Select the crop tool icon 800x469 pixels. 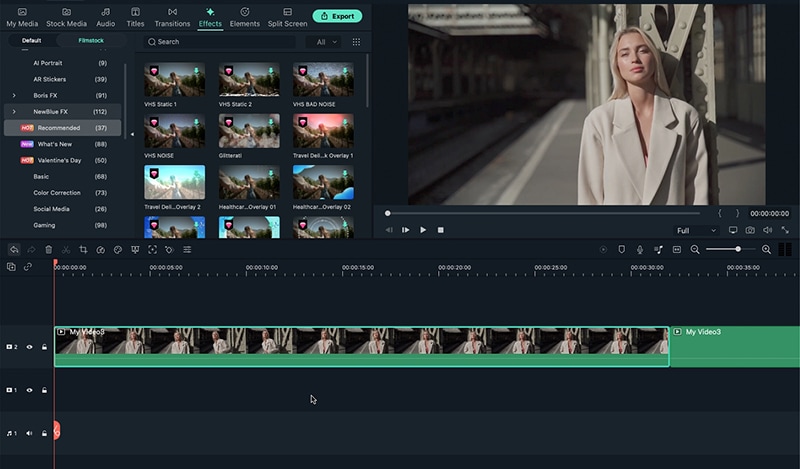[x=83, y=250]
